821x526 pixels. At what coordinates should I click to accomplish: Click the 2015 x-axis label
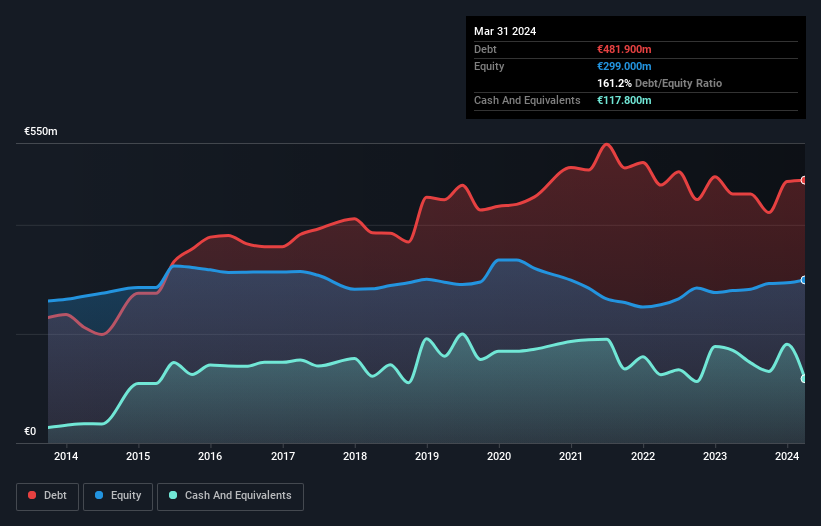138,456
